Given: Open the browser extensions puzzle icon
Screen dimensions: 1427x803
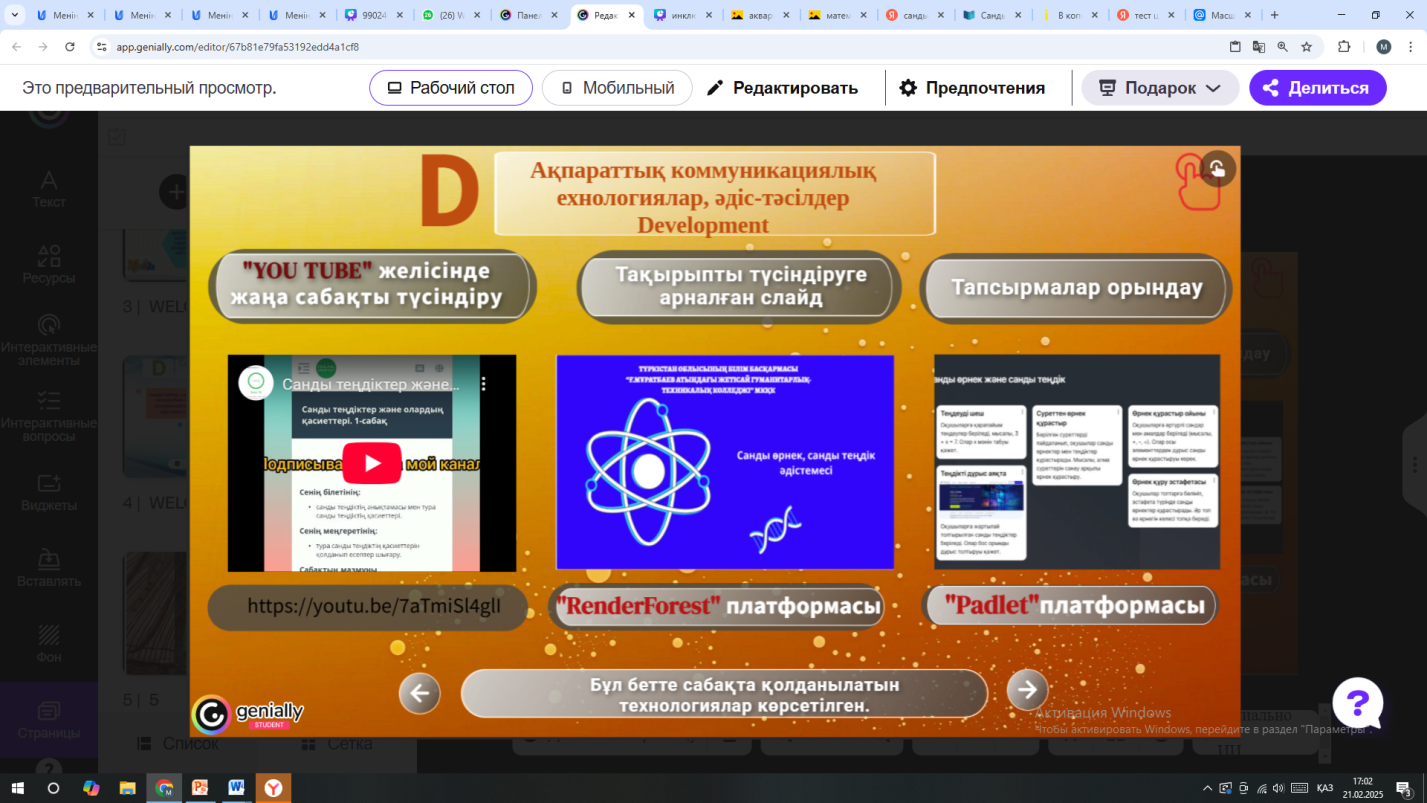Looking at the screenshot, I should point(1344,47).
